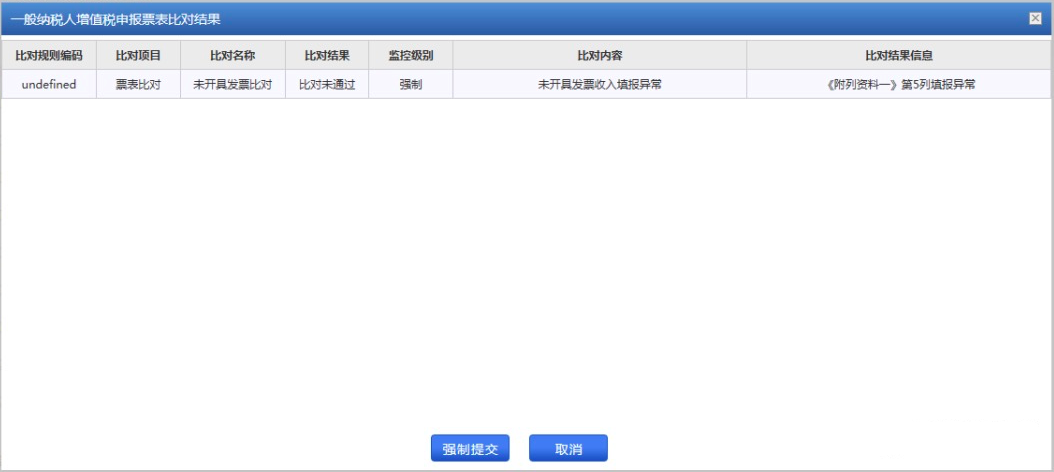Select the 比对结果信息 column header

(x=899, y=55)
